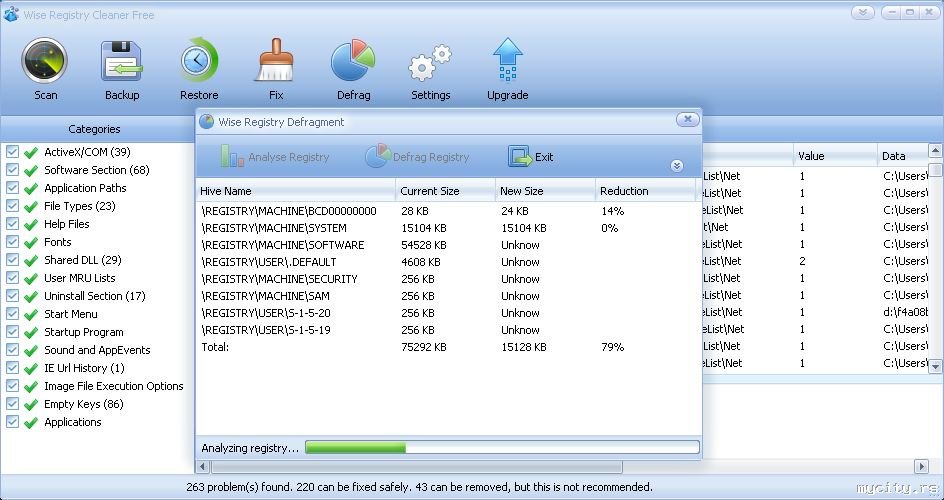944x500 pixels.
Task: Click the green checkmark icon beside ActiveX/COM
Action: tap(31, 153)
